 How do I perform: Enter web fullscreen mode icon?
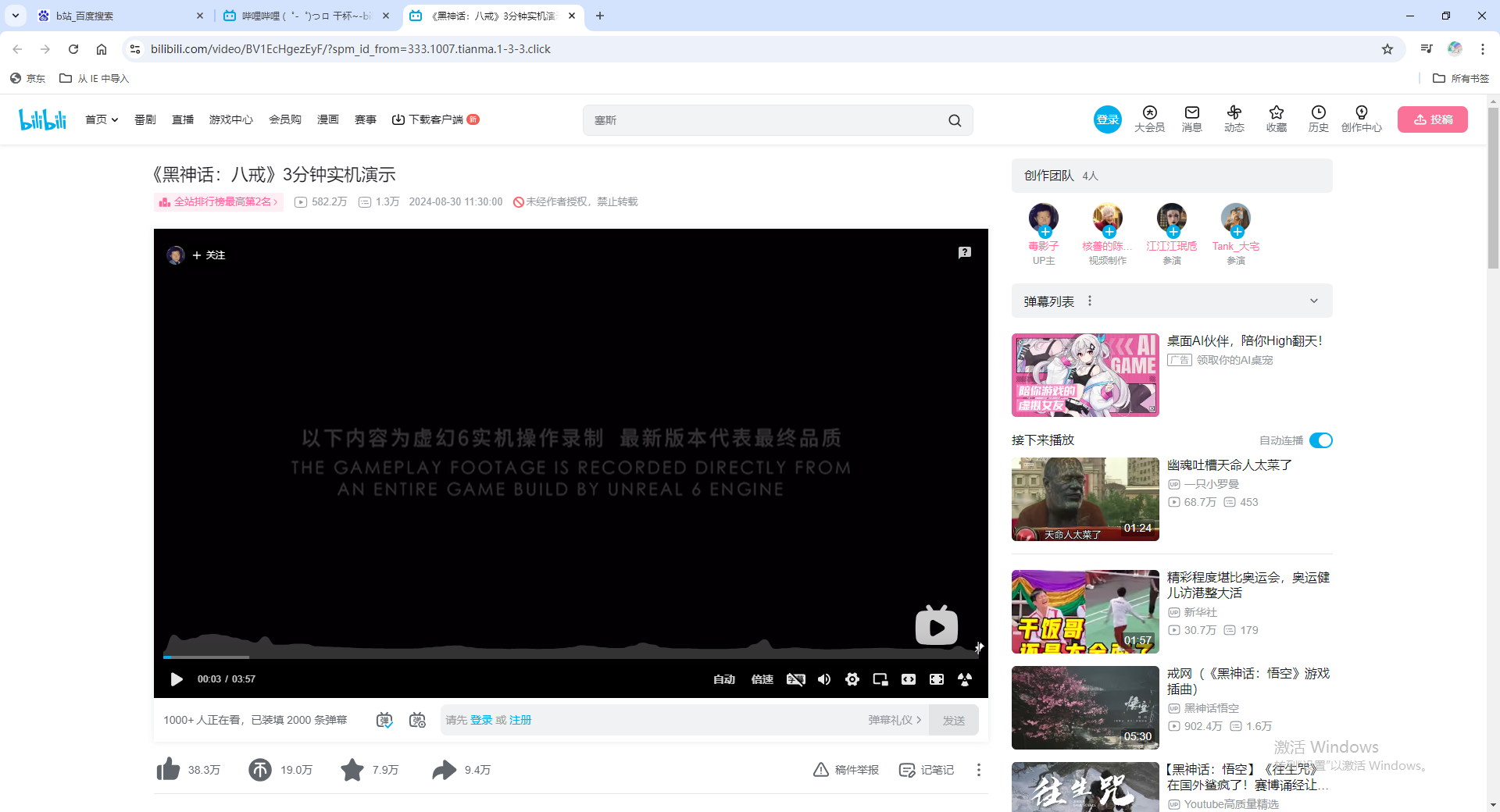click(937, 679)
